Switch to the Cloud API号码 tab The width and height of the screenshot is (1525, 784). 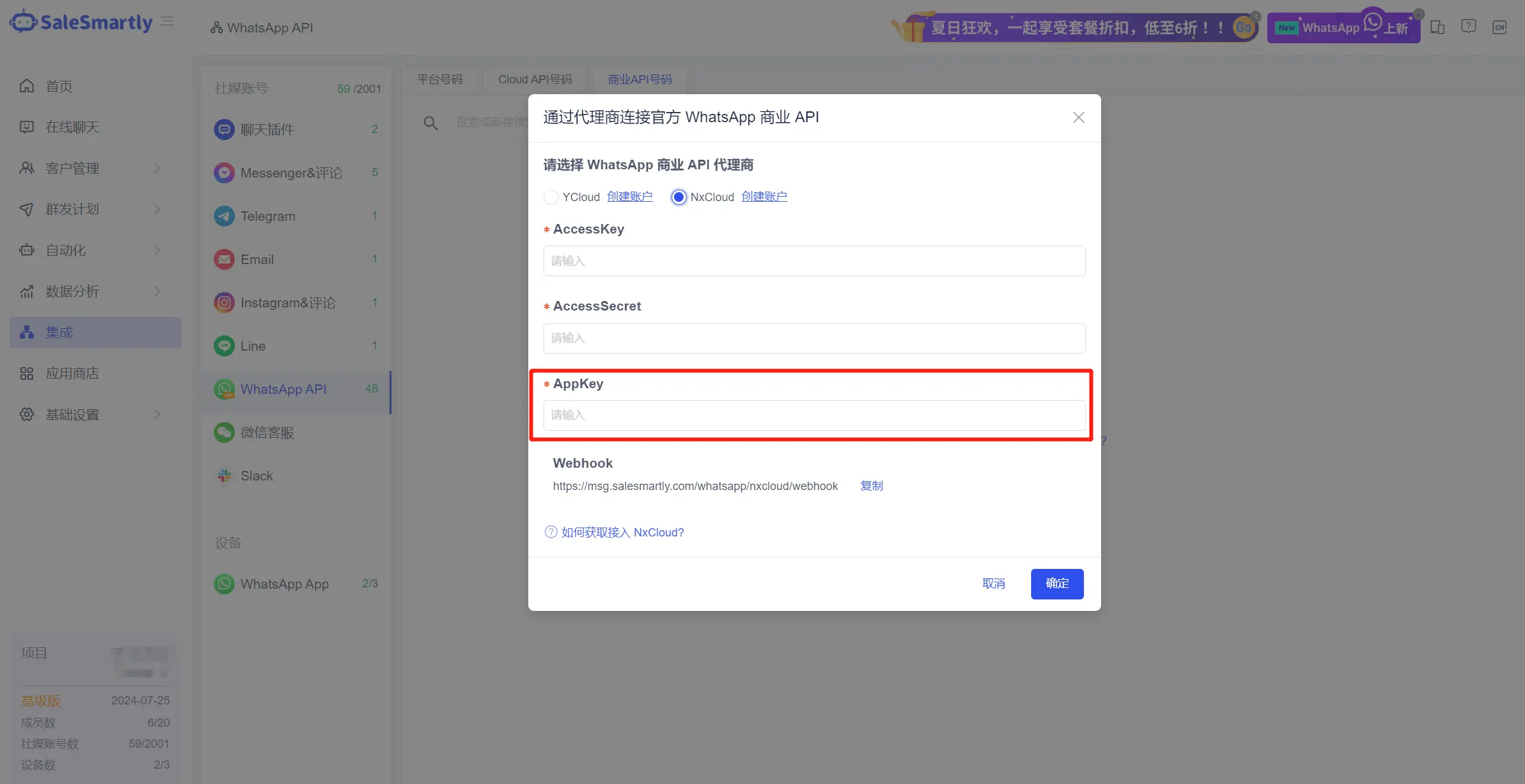pyautogui.click(x=535, y=79)
